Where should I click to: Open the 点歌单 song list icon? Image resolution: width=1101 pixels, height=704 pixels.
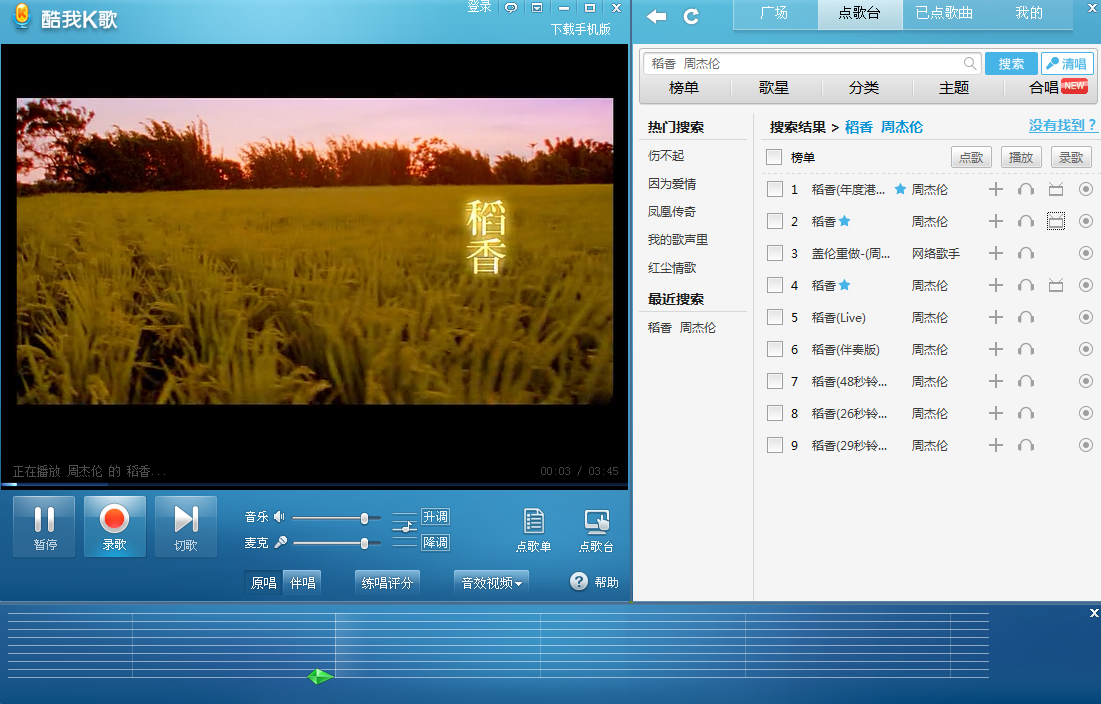tap(534, 530)
